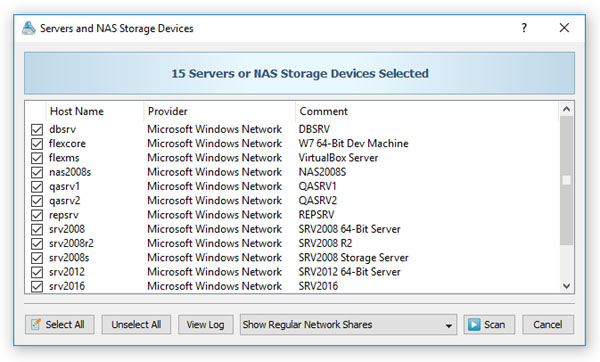Close the Servers and NAS dialog

564,28
